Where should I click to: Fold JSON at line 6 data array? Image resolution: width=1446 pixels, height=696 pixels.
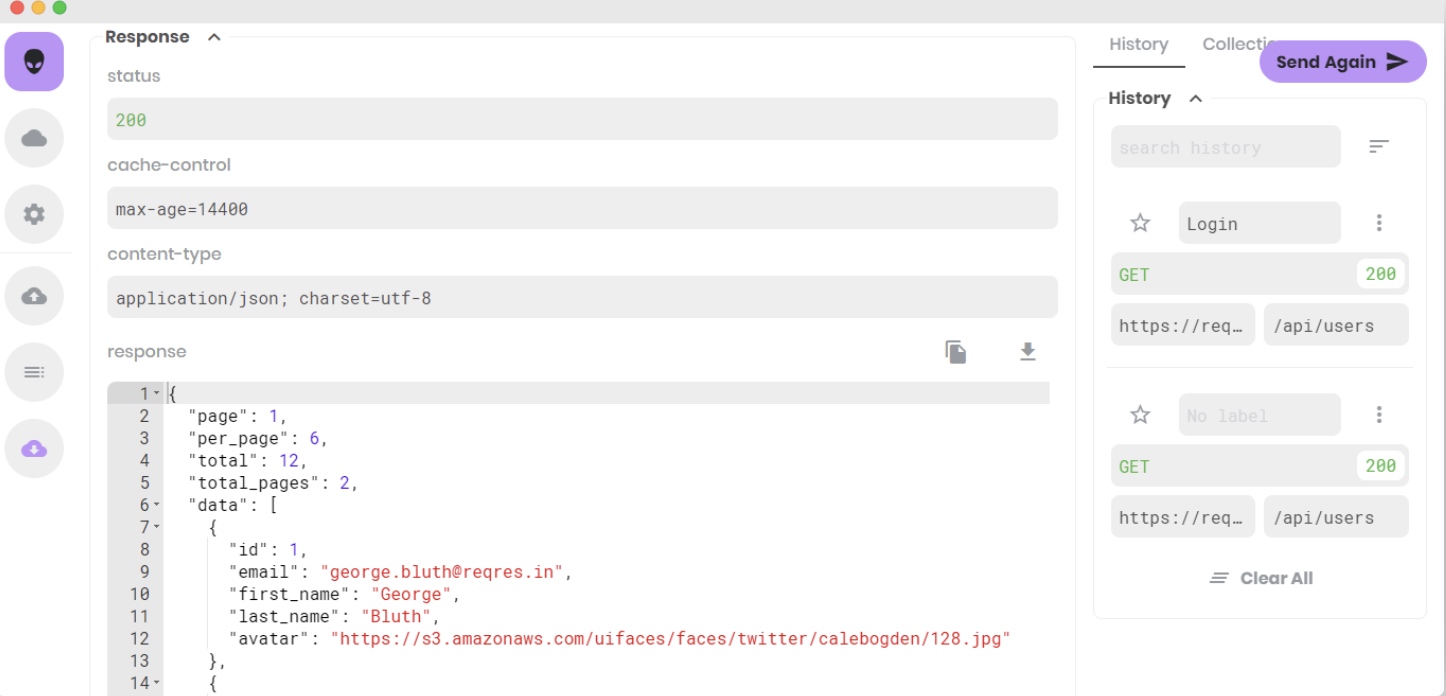(157, 506)
